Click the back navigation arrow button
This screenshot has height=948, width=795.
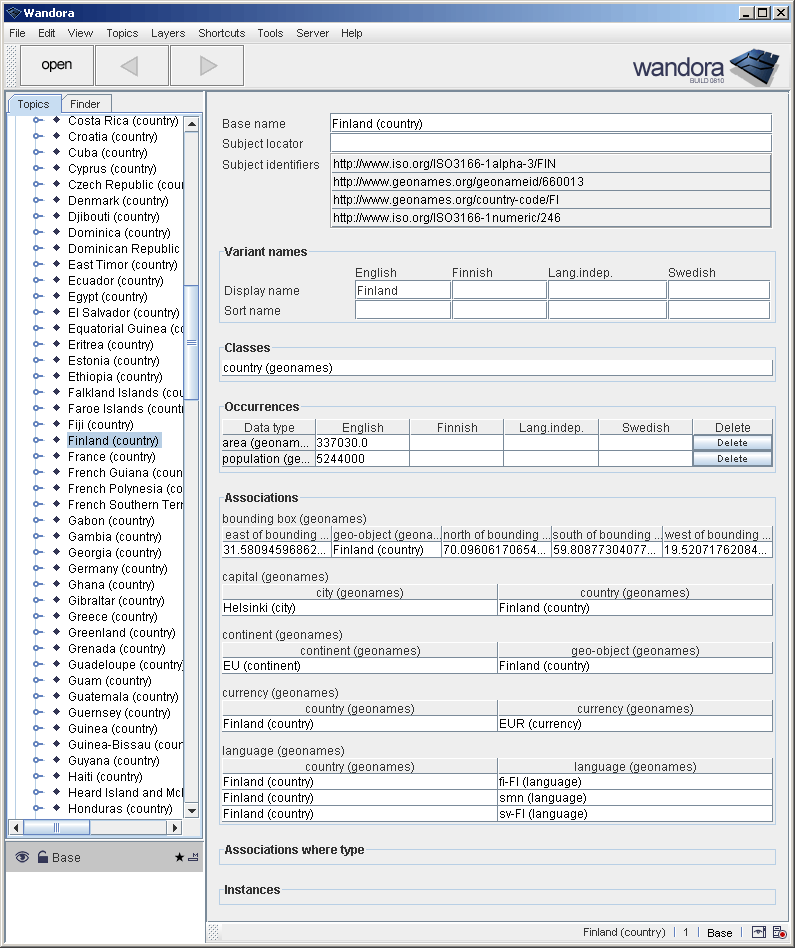coord(131,65)
